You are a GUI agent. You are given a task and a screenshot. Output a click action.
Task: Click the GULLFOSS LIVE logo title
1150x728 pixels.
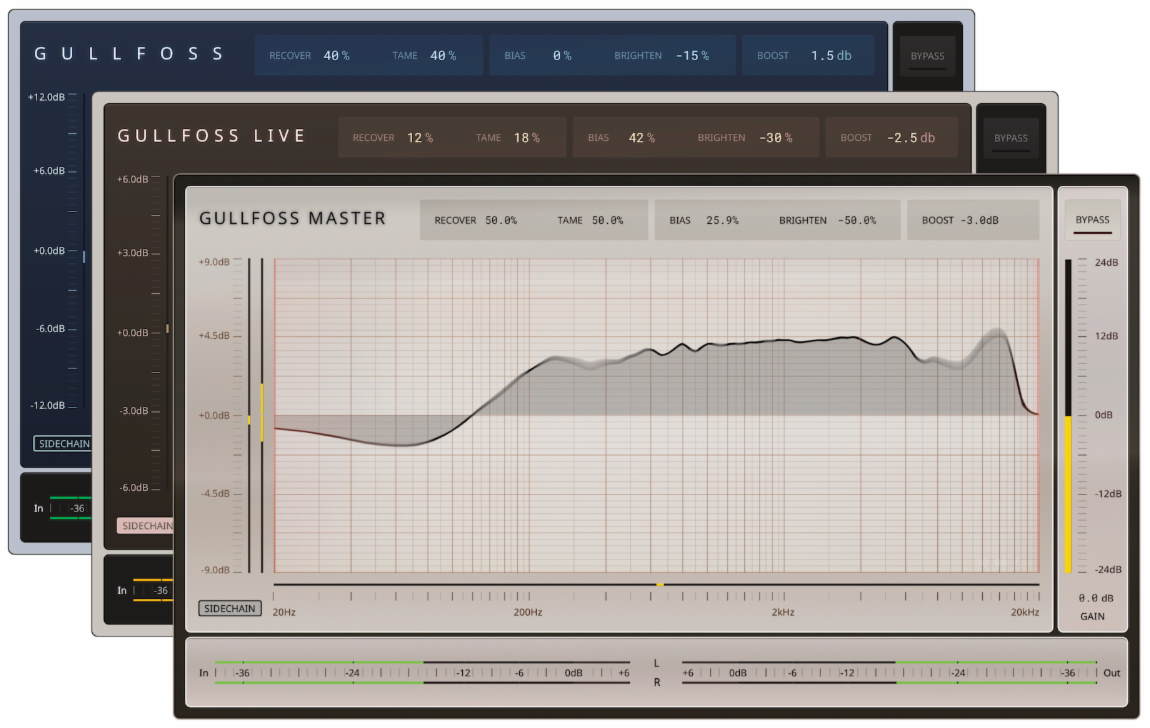click(x=211, y=136)
